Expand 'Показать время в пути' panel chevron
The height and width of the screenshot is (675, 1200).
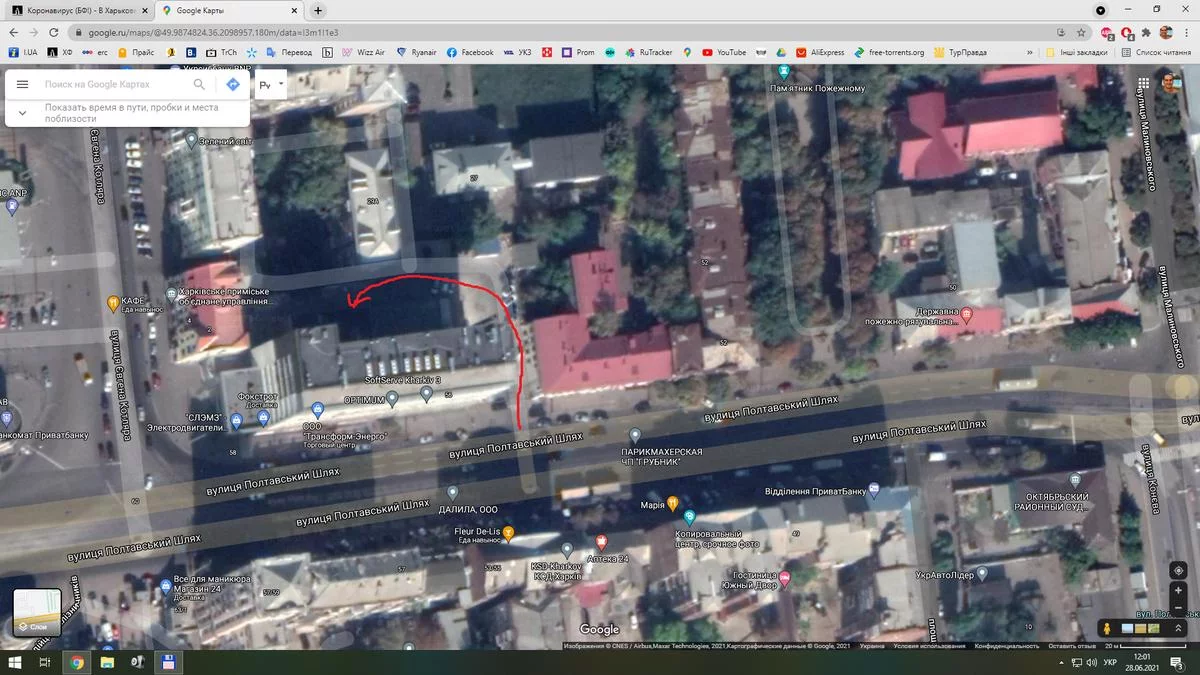[22, 112]
